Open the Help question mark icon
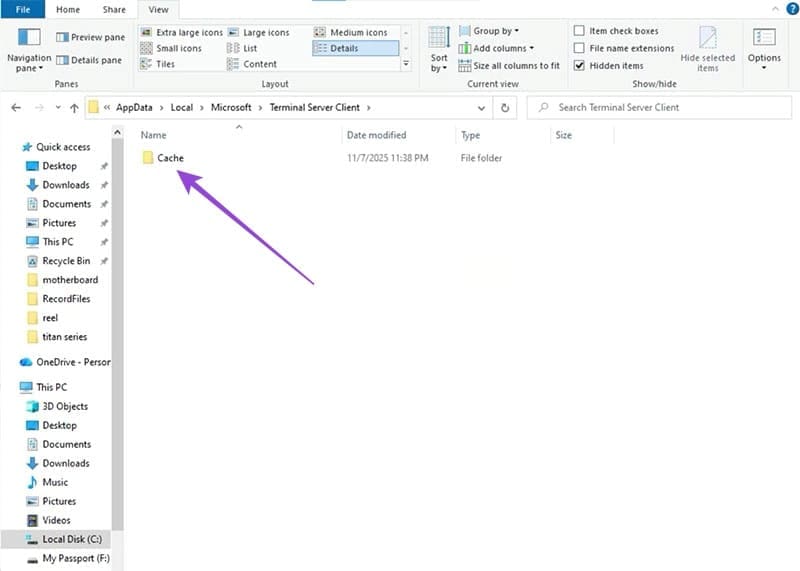This screenshot has width=800, height=571. (x=793, y=8)
